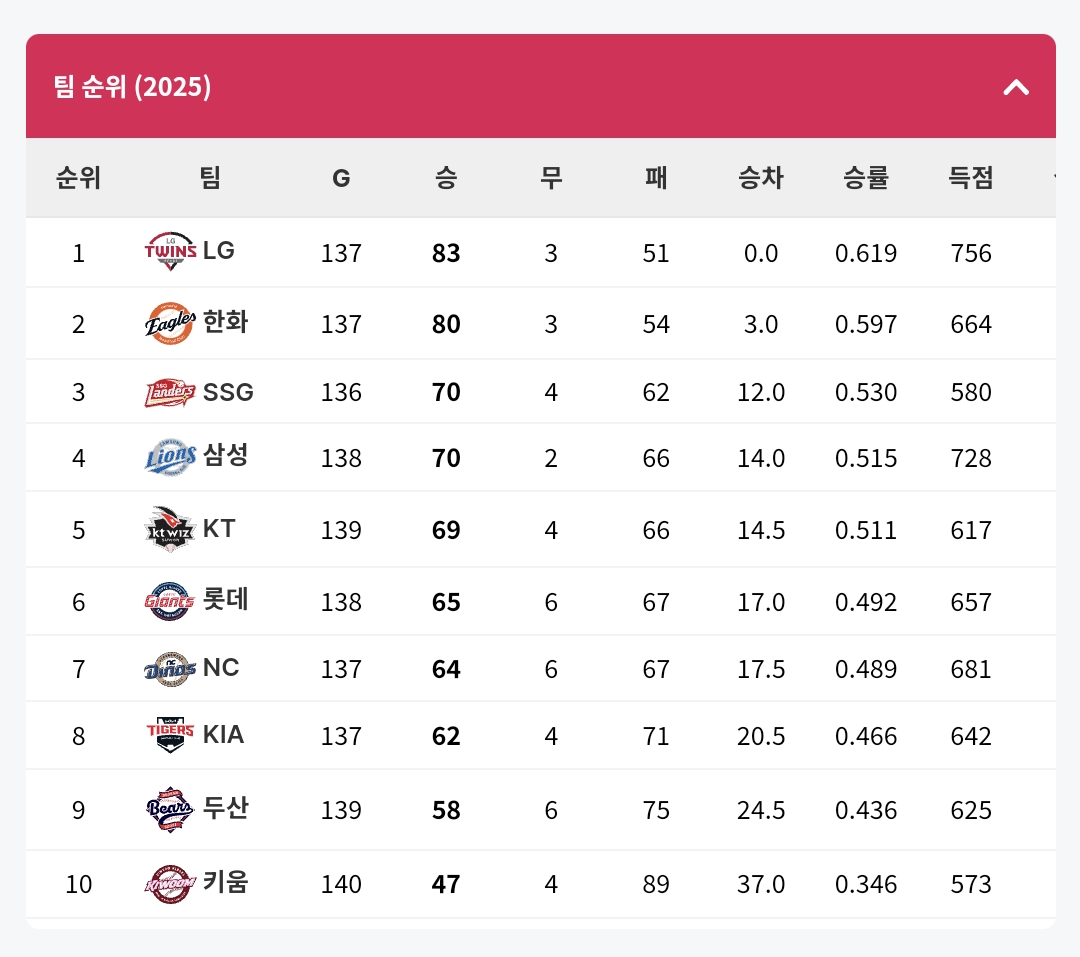Sort by the 득점 column header

pyautogui.click(x=971, y=178)
